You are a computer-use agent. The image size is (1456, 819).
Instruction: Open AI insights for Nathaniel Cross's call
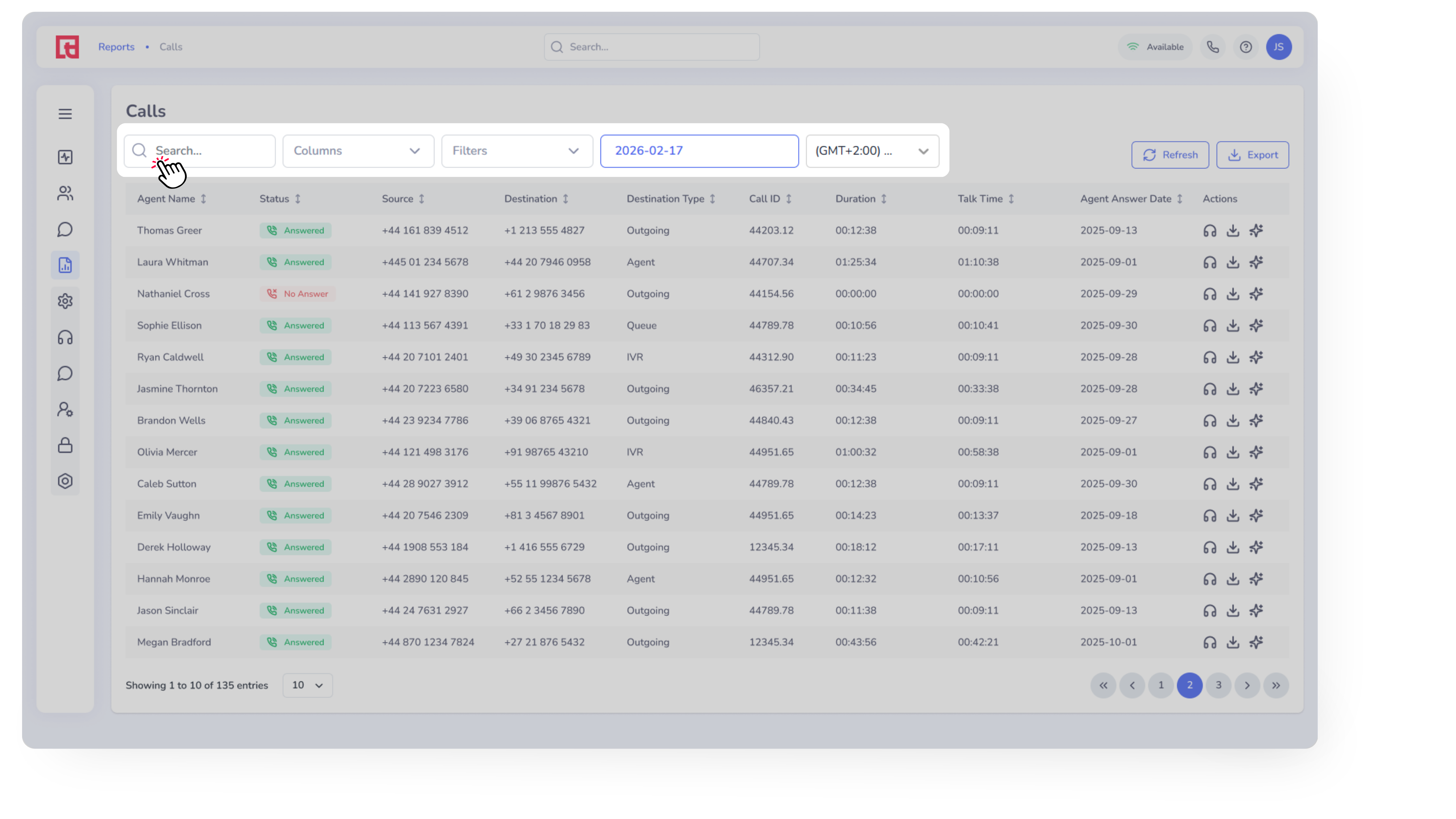[x=1256, y=294]
